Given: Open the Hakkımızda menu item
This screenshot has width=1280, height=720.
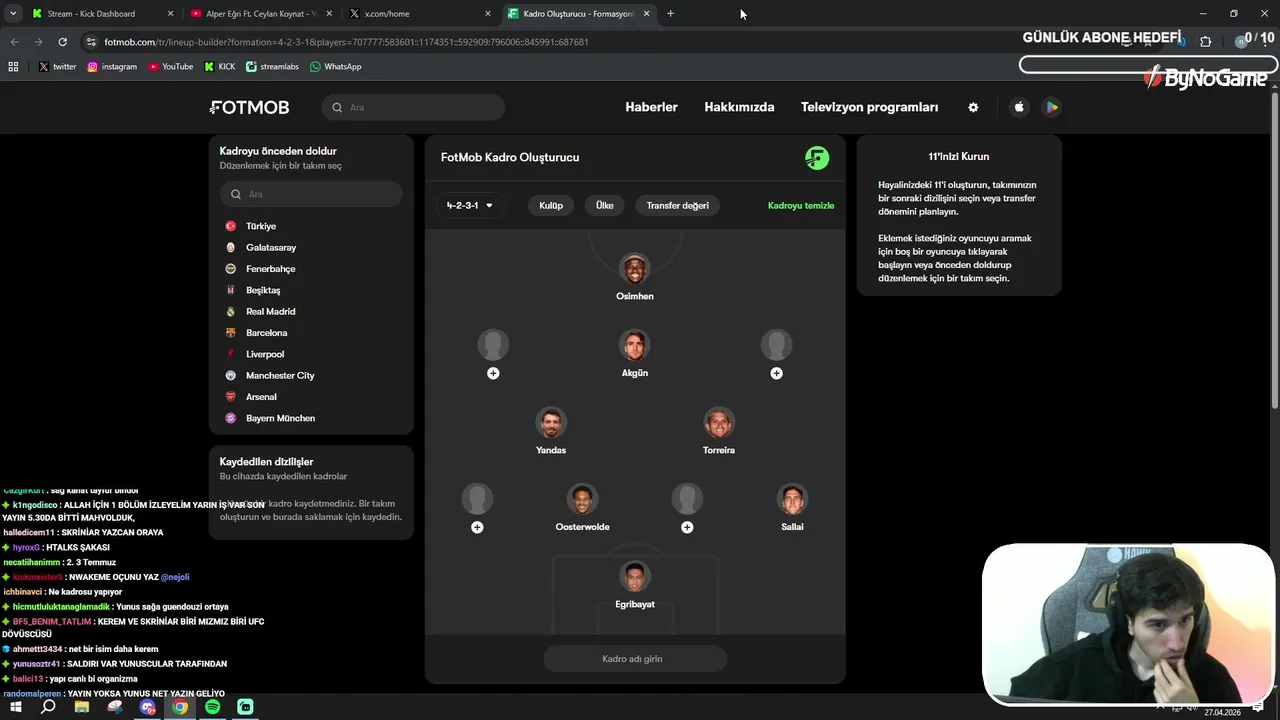Looking at the screenshot, I should coord(739,107).
